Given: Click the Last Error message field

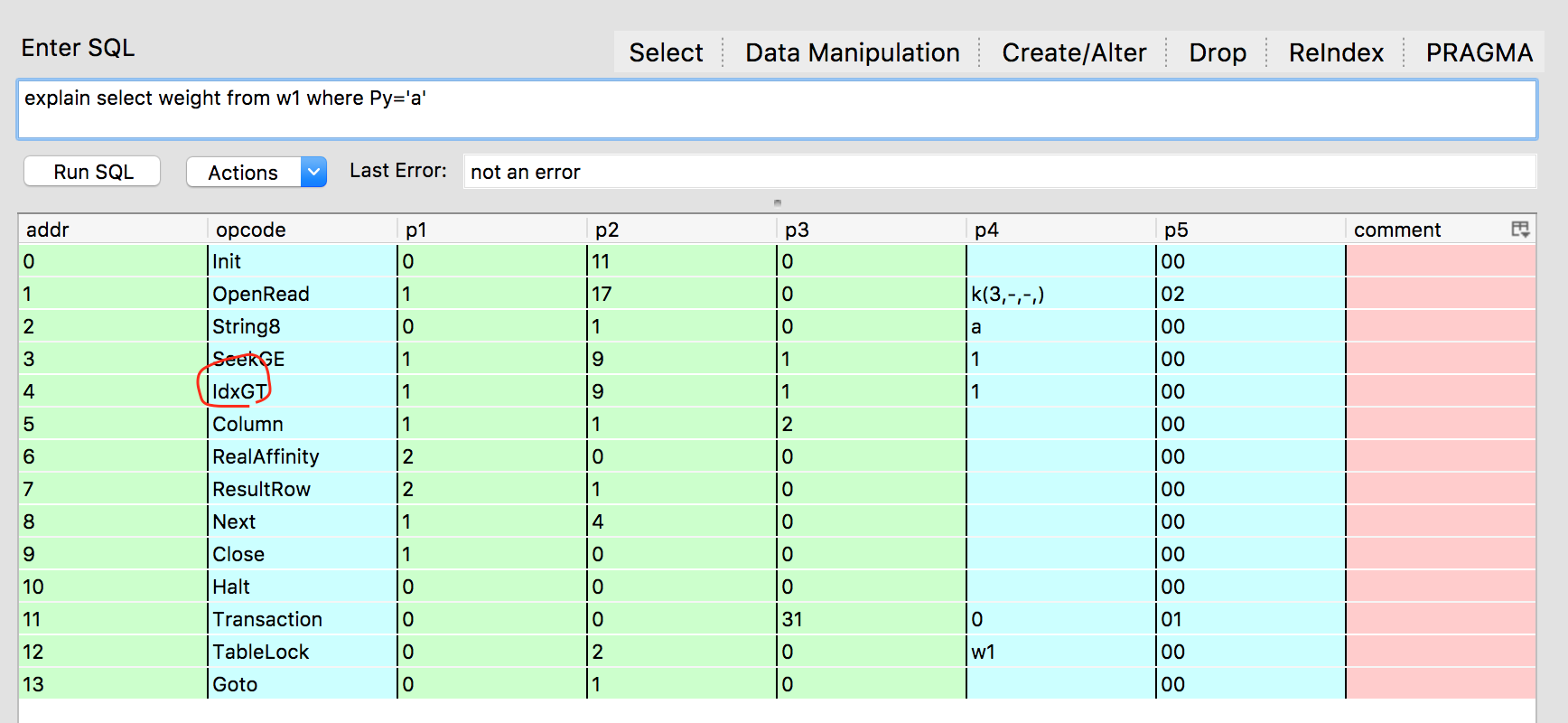Looking at the screenshot, I should 998,172.
